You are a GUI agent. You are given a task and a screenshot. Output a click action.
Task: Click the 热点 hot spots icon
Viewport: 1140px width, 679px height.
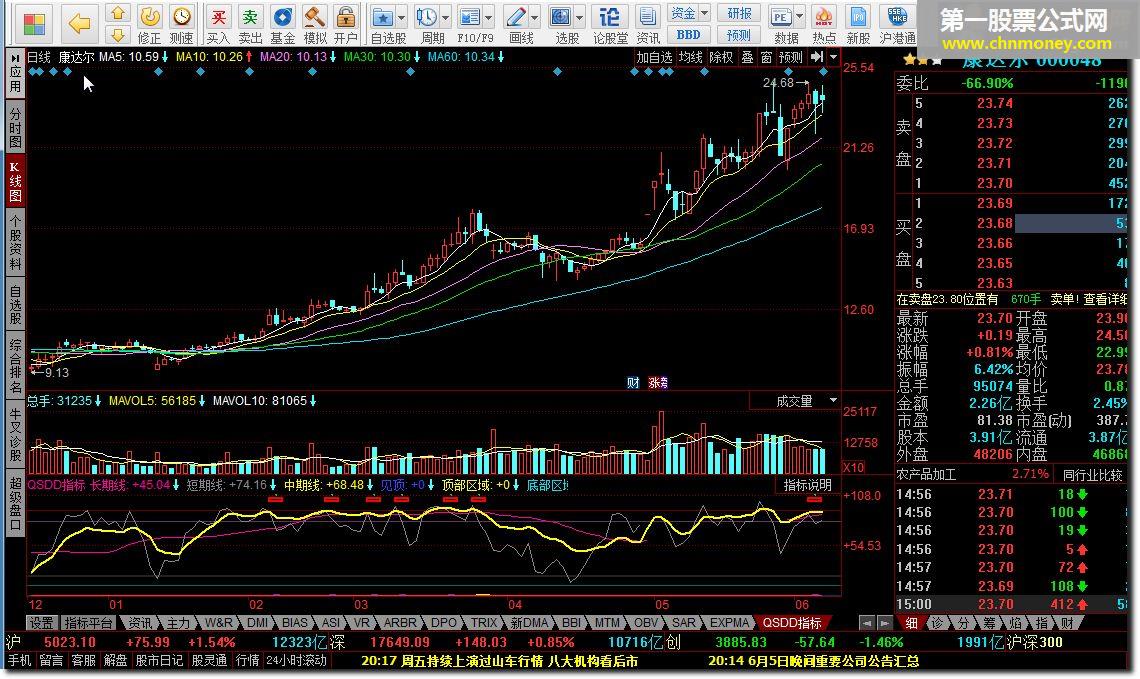click(x=823, y=24)
